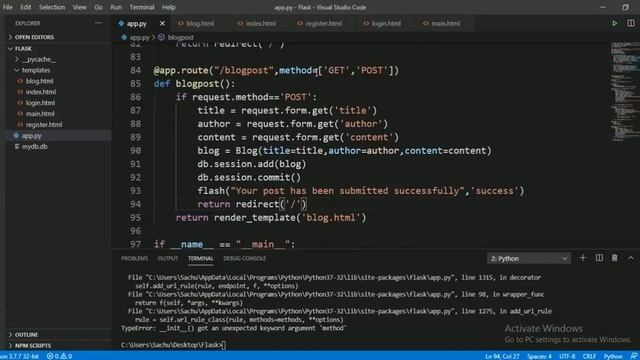Open the Terminal menu

[x=142, y=7]
